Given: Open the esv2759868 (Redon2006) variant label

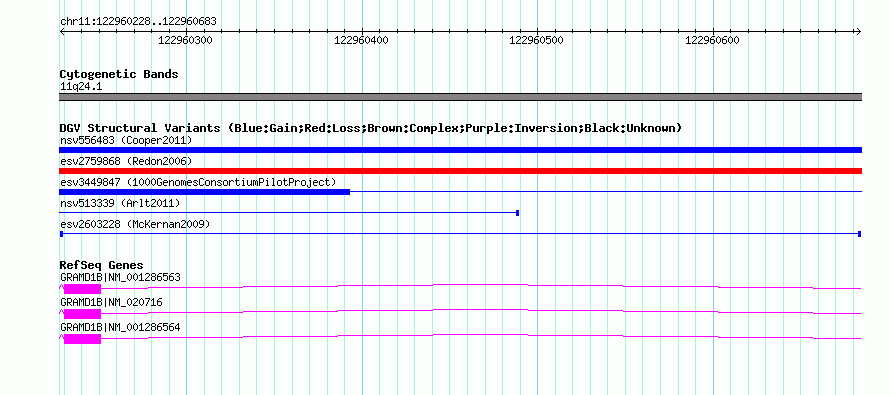Looking at the screenshot, I should pos(126,161).
